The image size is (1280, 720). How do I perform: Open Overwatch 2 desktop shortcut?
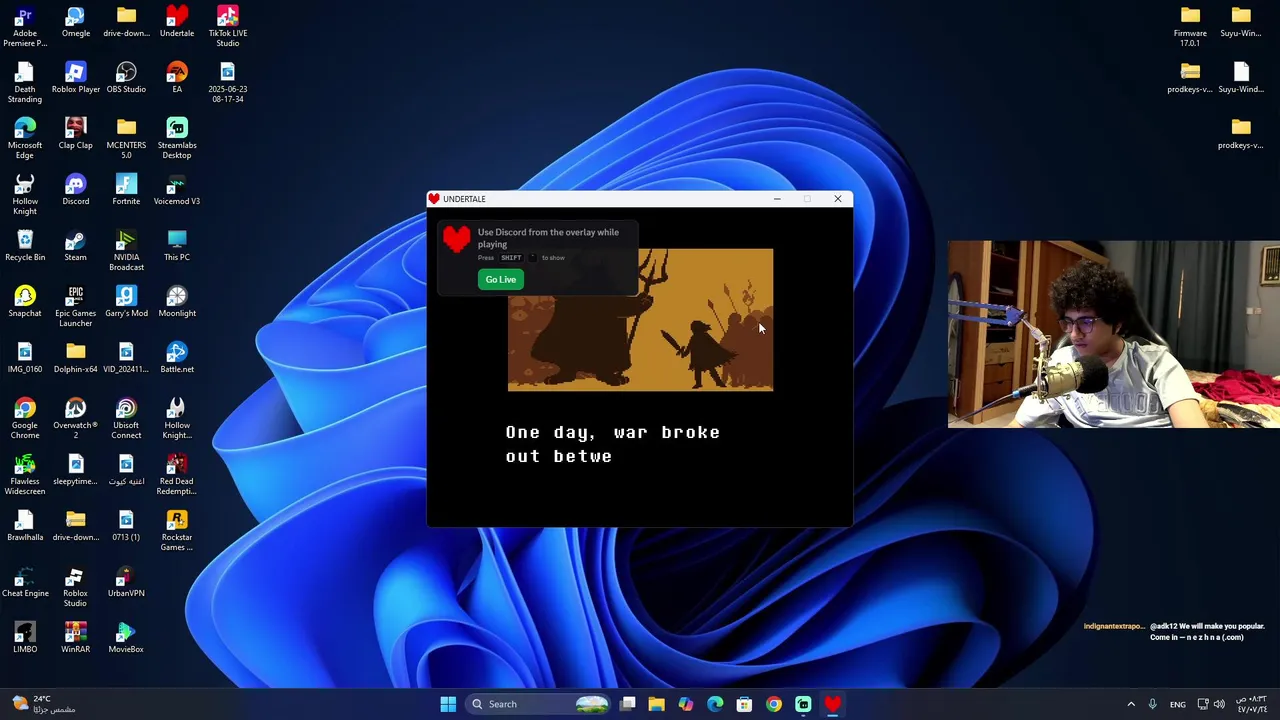pyautogui.click(x=76, y=419)
